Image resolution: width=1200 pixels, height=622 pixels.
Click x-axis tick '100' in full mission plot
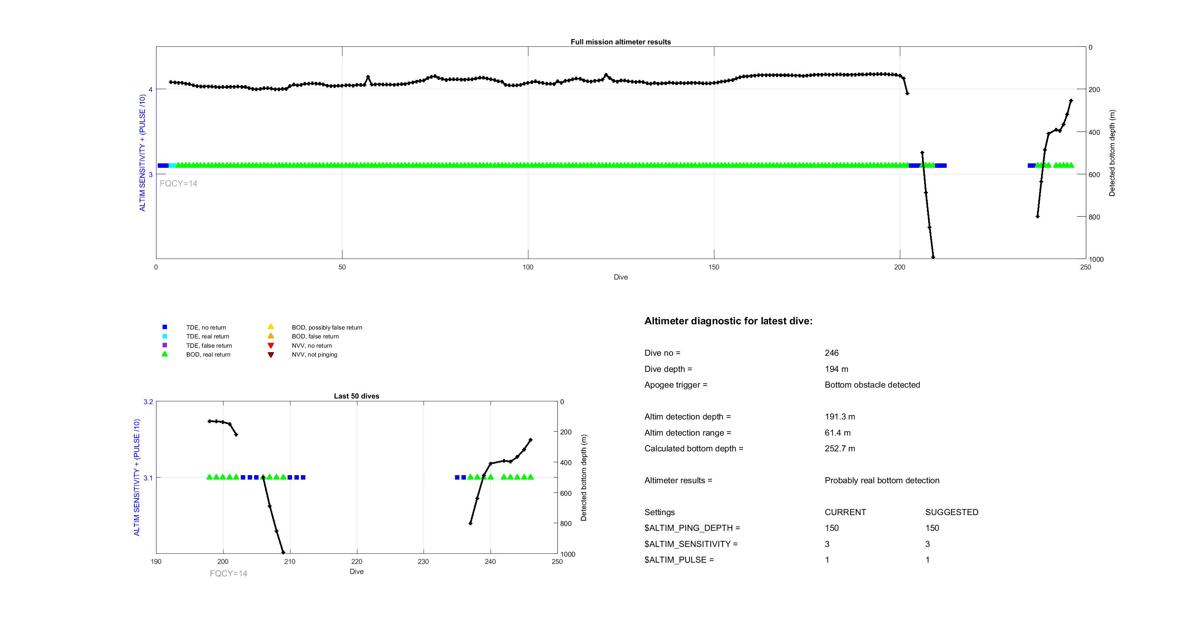(x=528, y=267)
